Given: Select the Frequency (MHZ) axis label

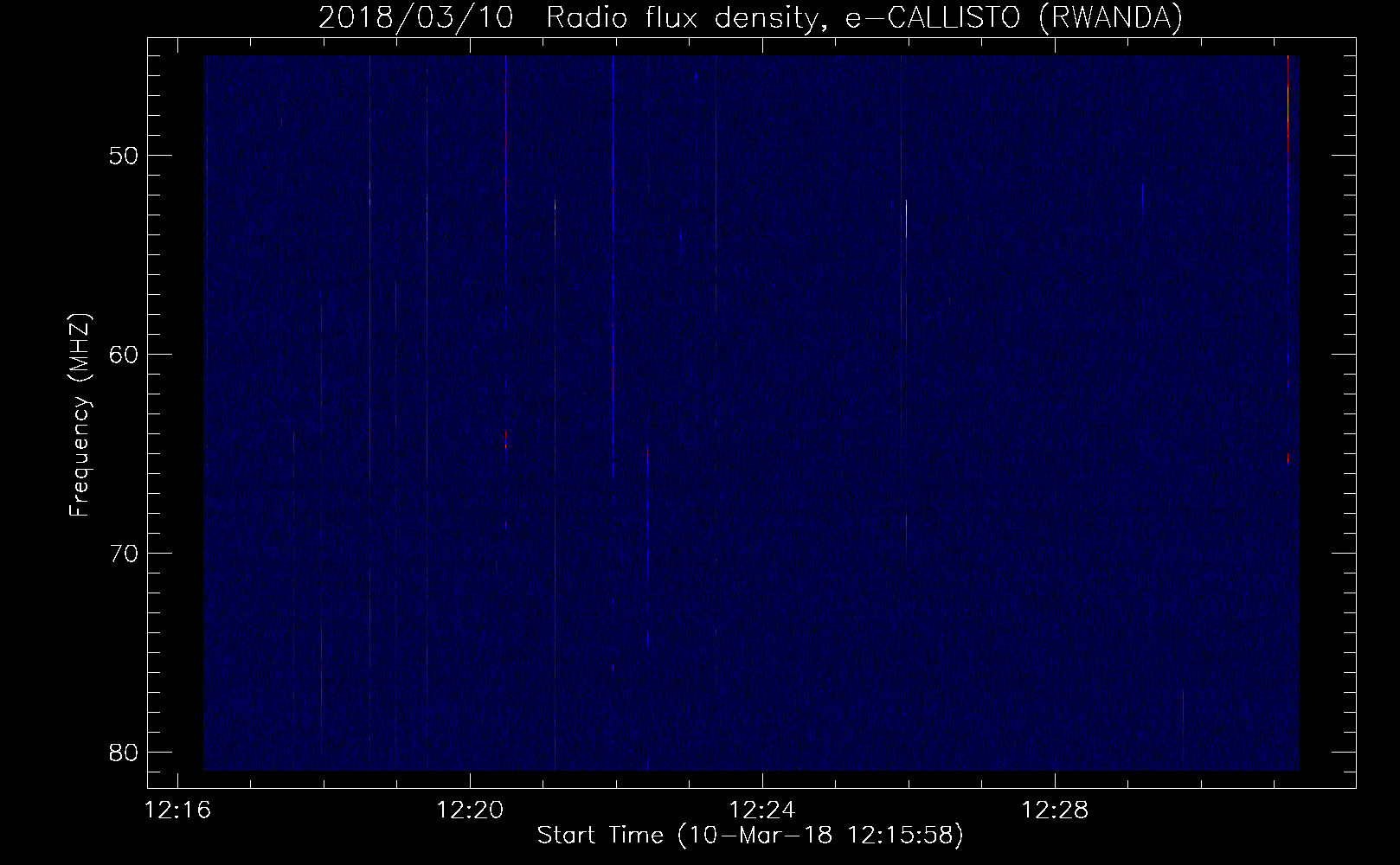Looking at the screenshot, I should point(80,414).
